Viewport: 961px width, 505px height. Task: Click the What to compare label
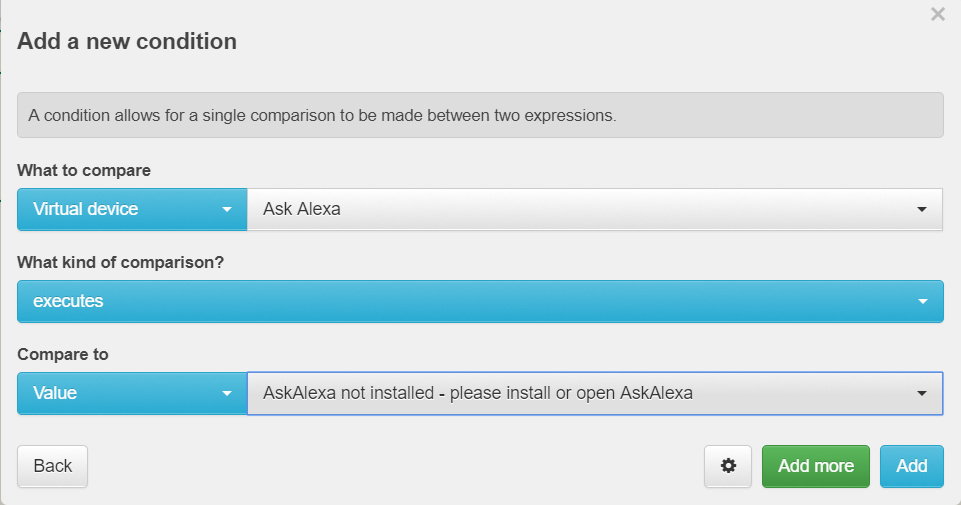point(84,170)
